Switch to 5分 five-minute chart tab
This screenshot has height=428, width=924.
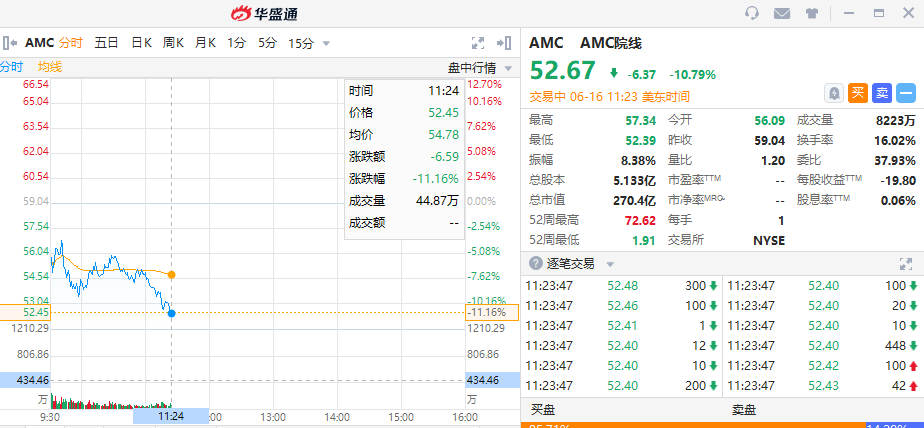click(x=267, y=43)
